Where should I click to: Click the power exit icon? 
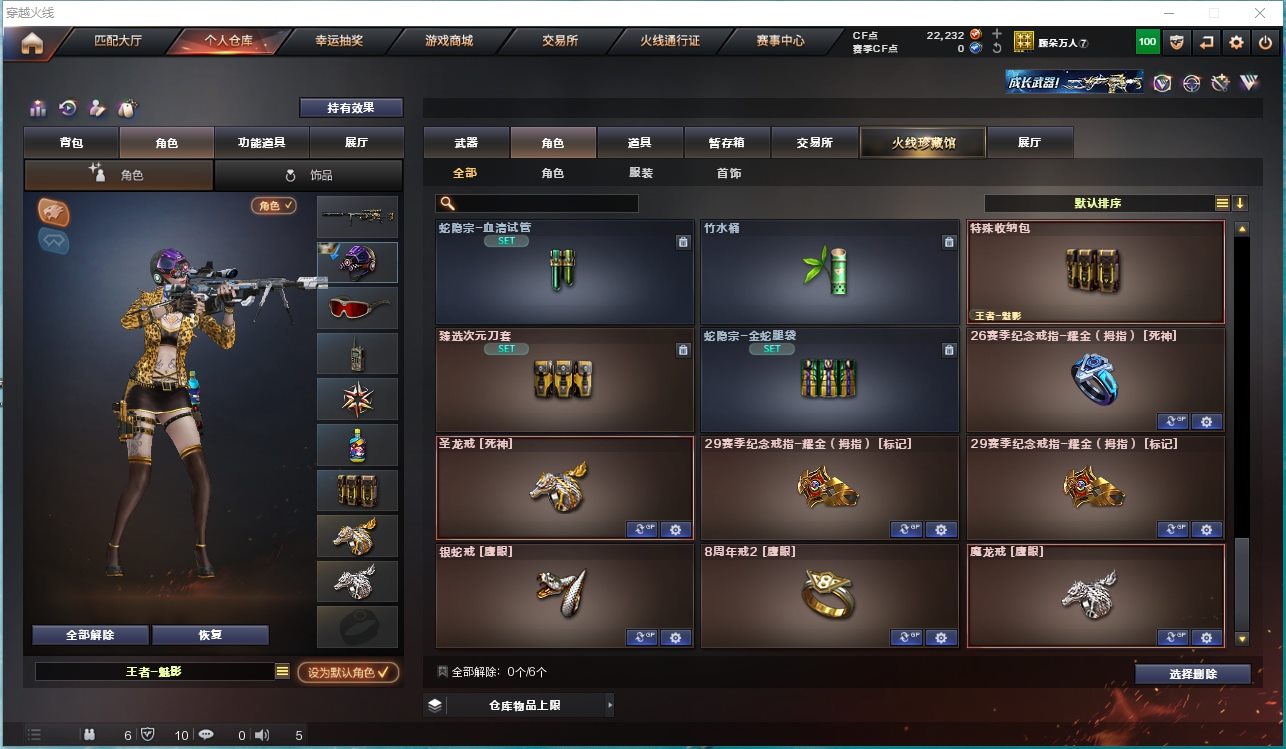[x=1265, y=42]
